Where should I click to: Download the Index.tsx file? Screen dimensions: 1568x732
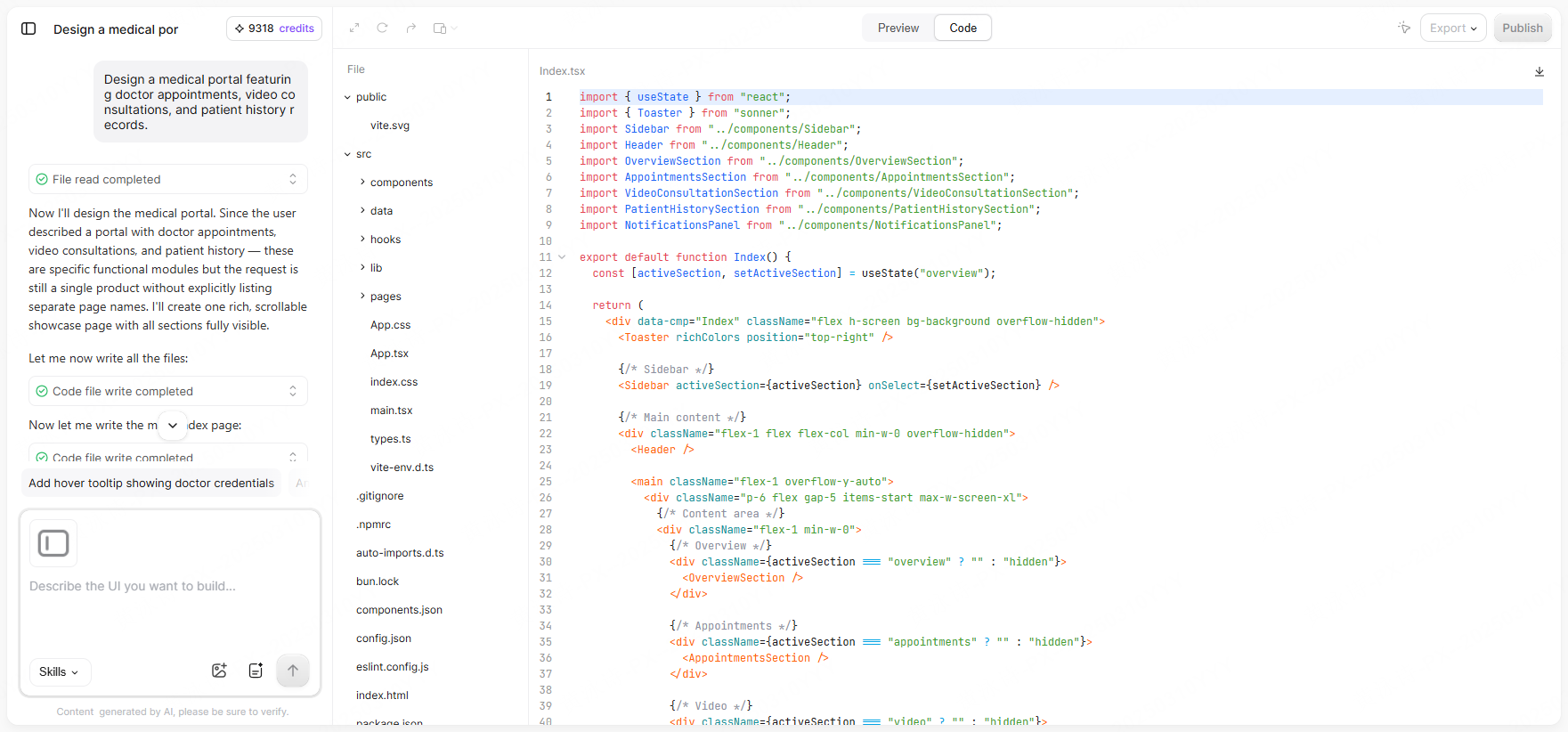tap(1540, 71)
